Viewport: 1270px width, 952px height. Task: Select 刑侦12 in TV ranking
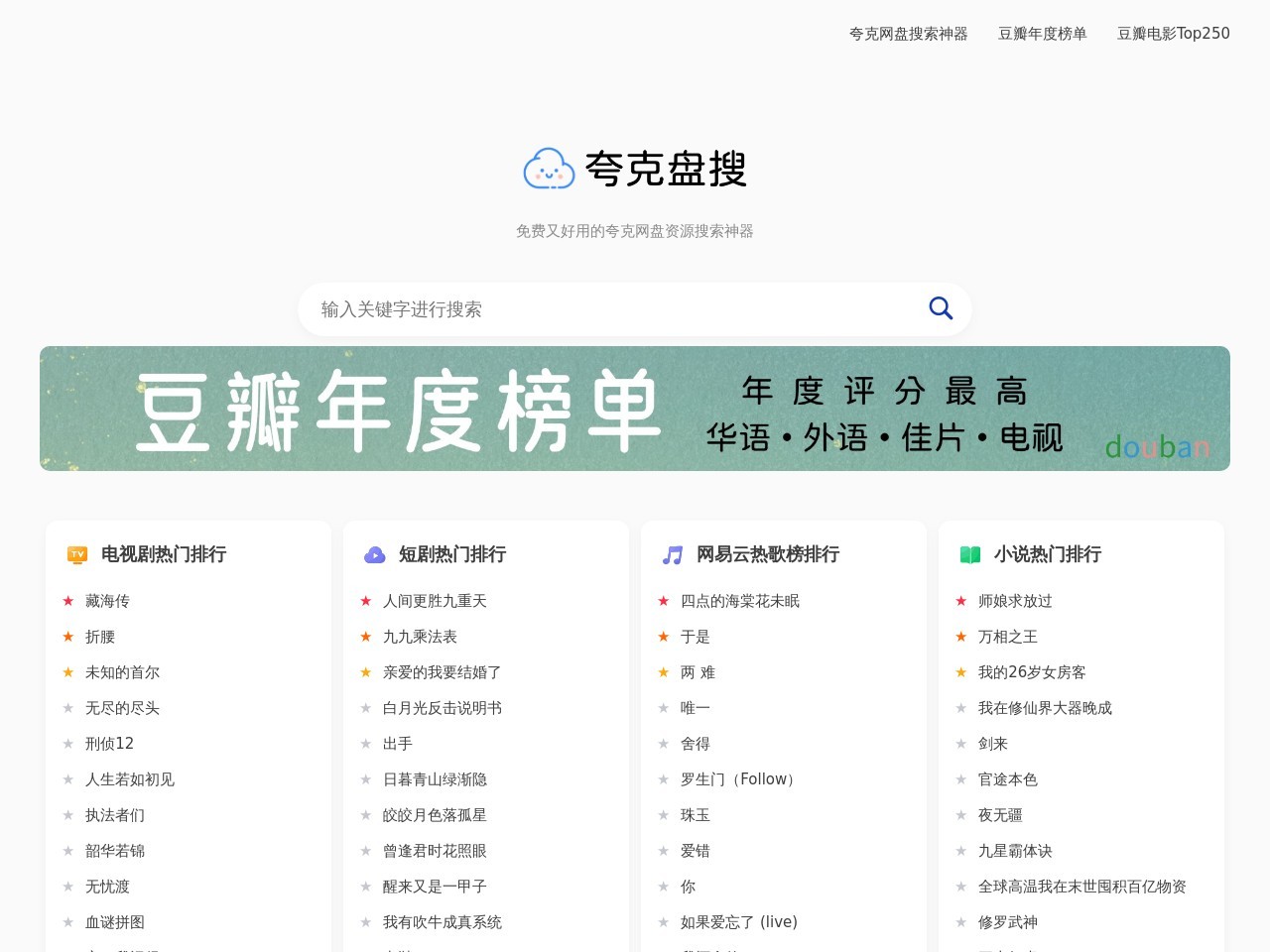click(x=109, y=744)
